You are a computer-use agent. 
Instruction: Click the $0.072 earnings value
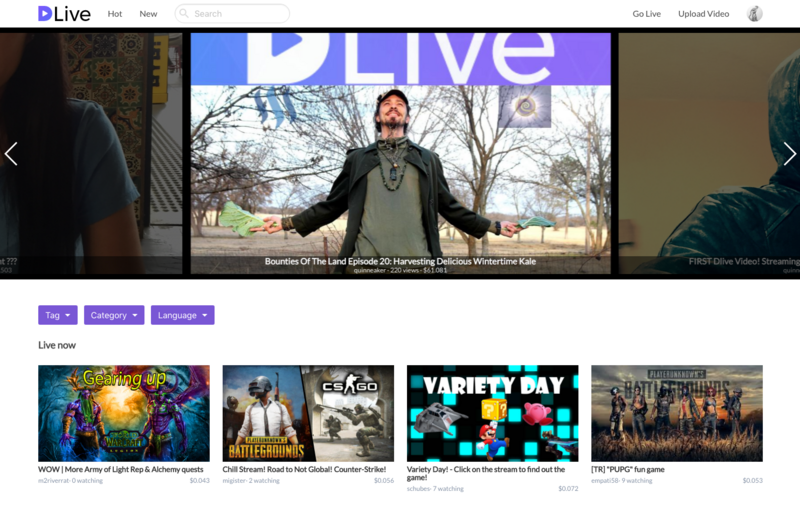[x=568, y=489]
